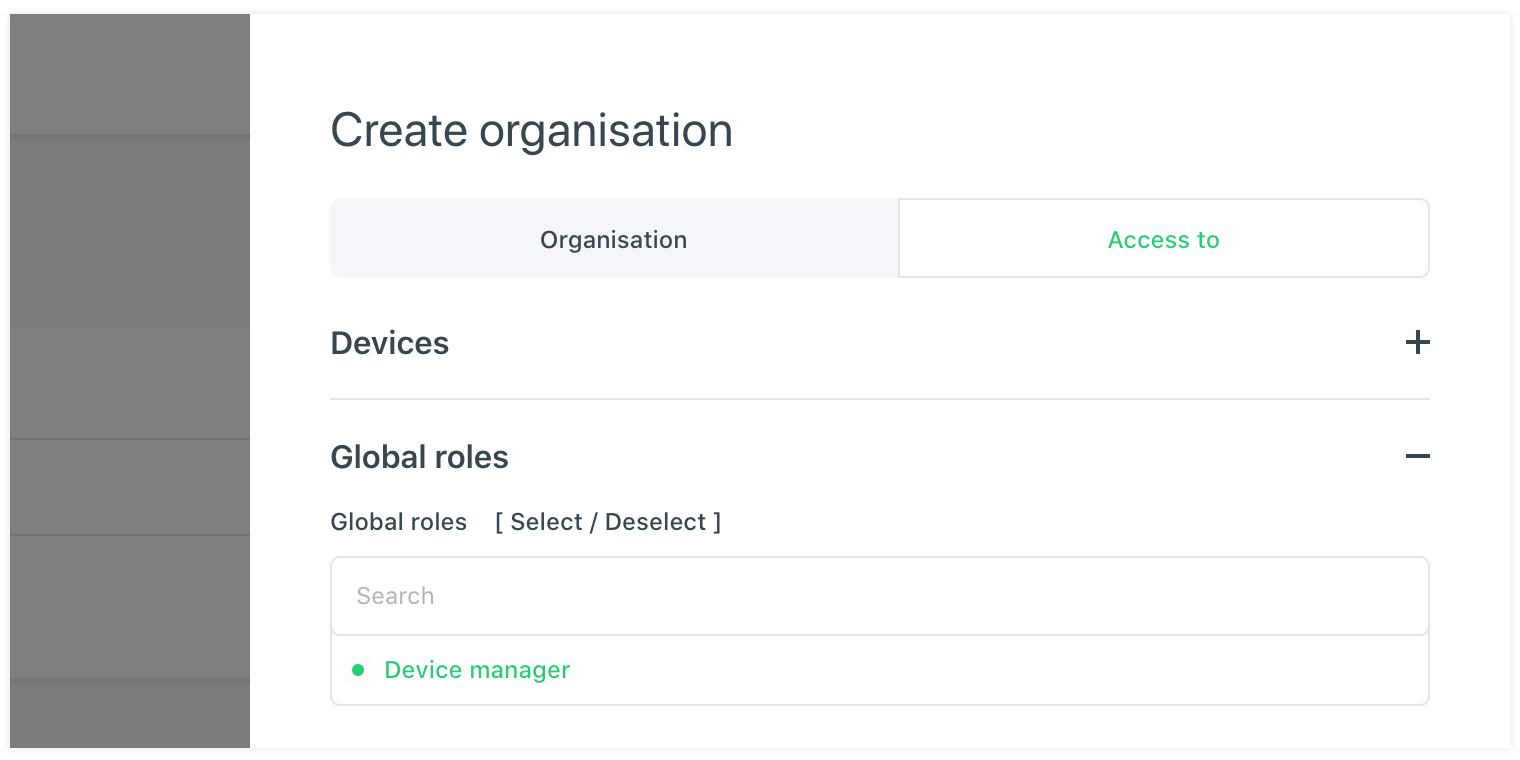Click the Organisation tab label text
This screenshot has width=1520, height=760.
pyautogui.click(x=613, y=240)
